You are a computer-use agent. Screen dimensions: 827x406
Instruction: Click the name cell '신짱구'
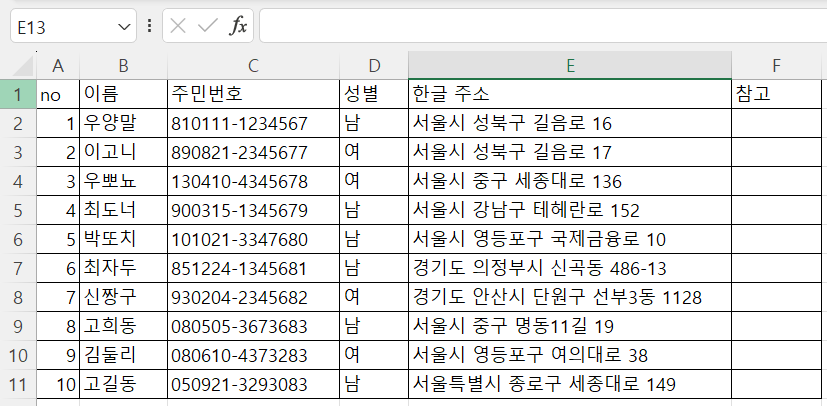[123, 297]
